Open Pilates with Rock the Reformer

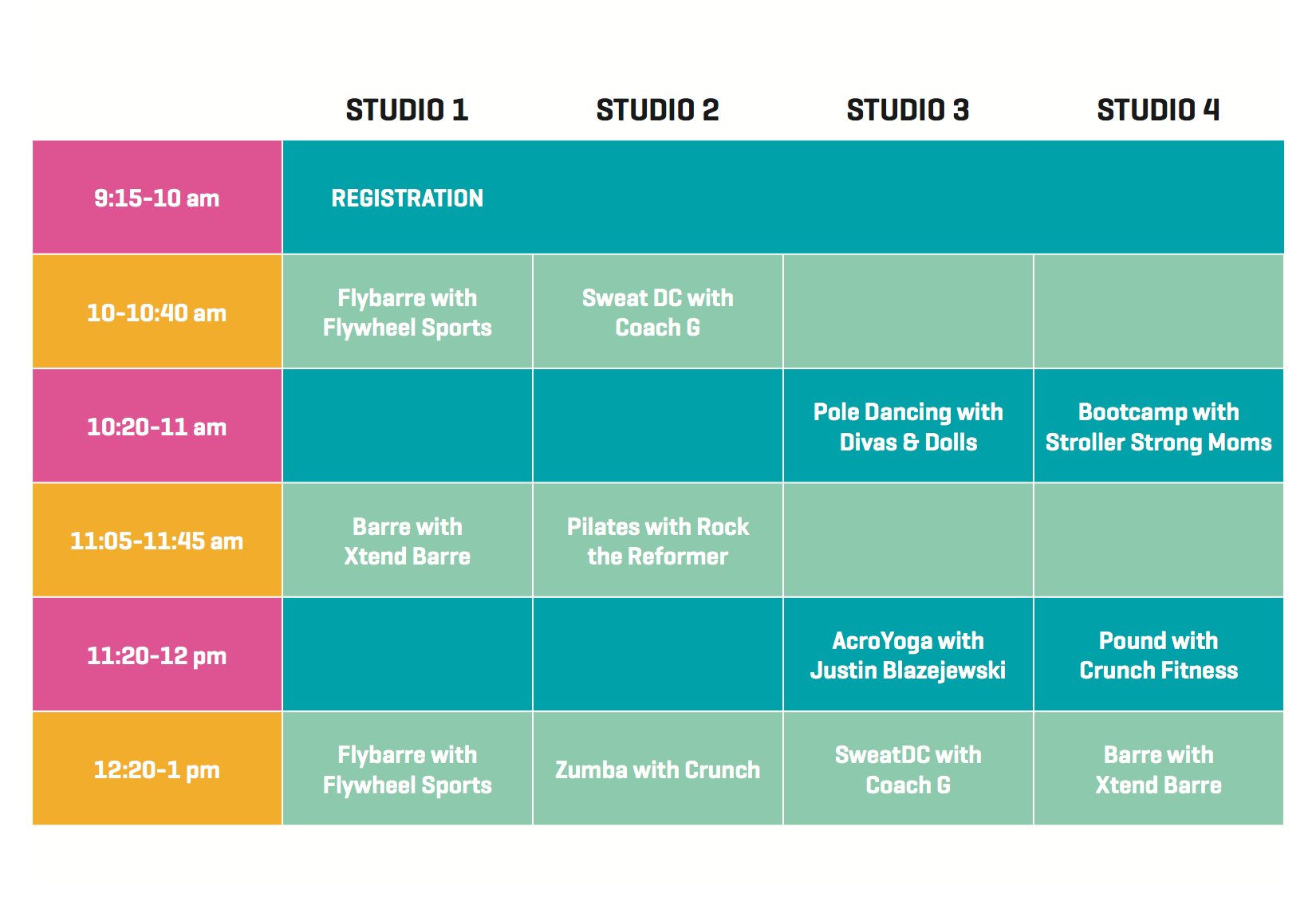(657, 541)
